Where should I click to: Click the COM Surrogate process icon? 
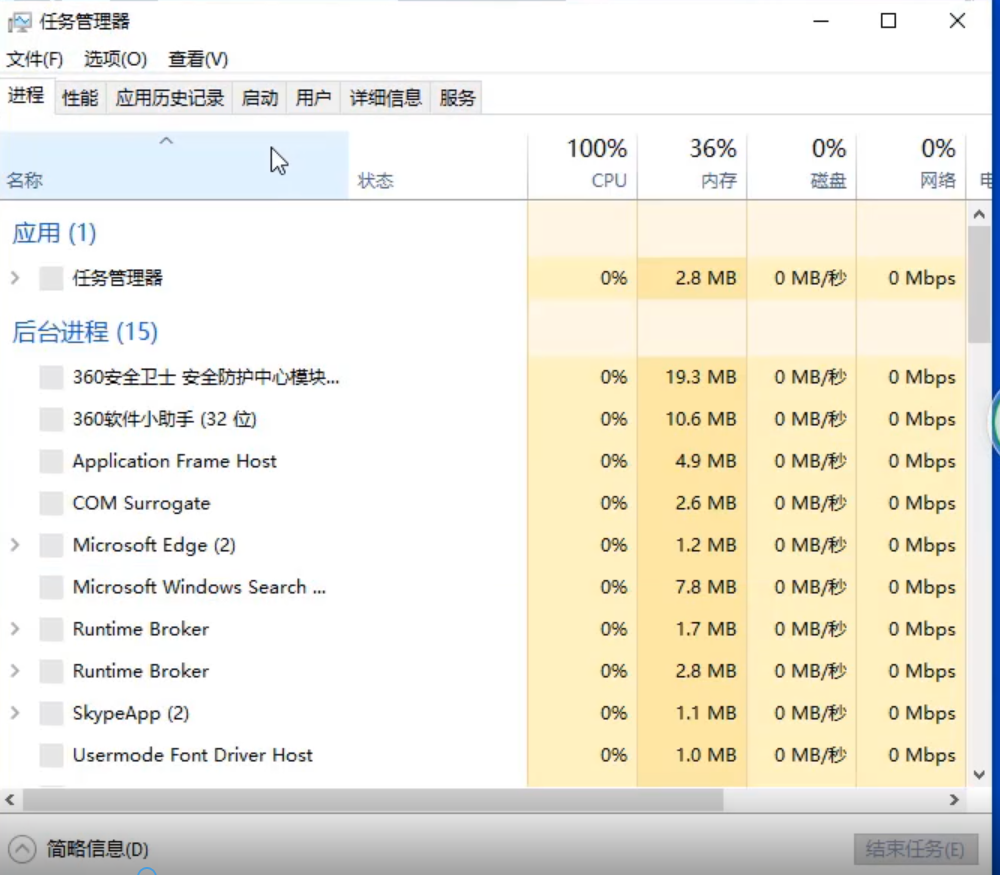tap(51, 504)
